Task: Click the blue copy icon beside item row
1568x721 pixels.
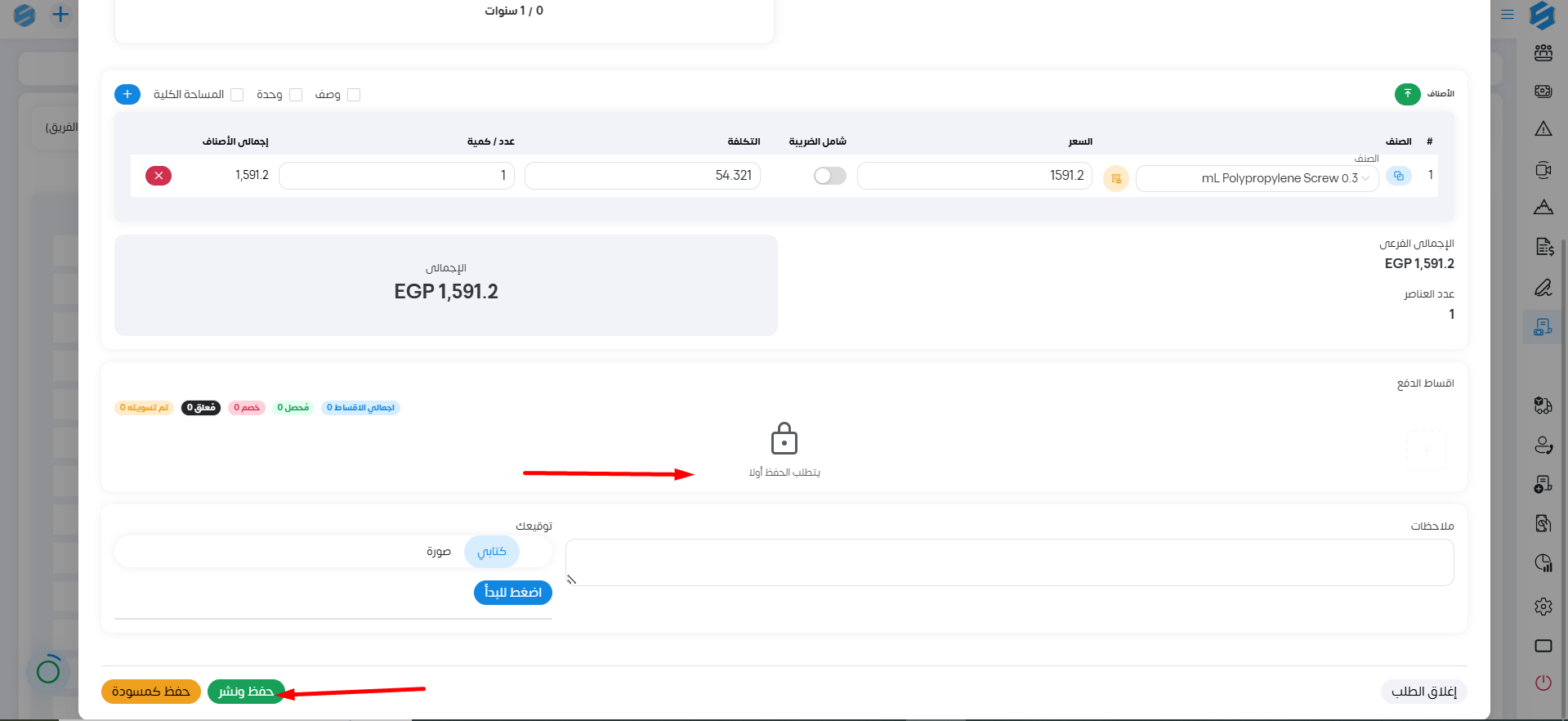Action: tap(1399, 177)
